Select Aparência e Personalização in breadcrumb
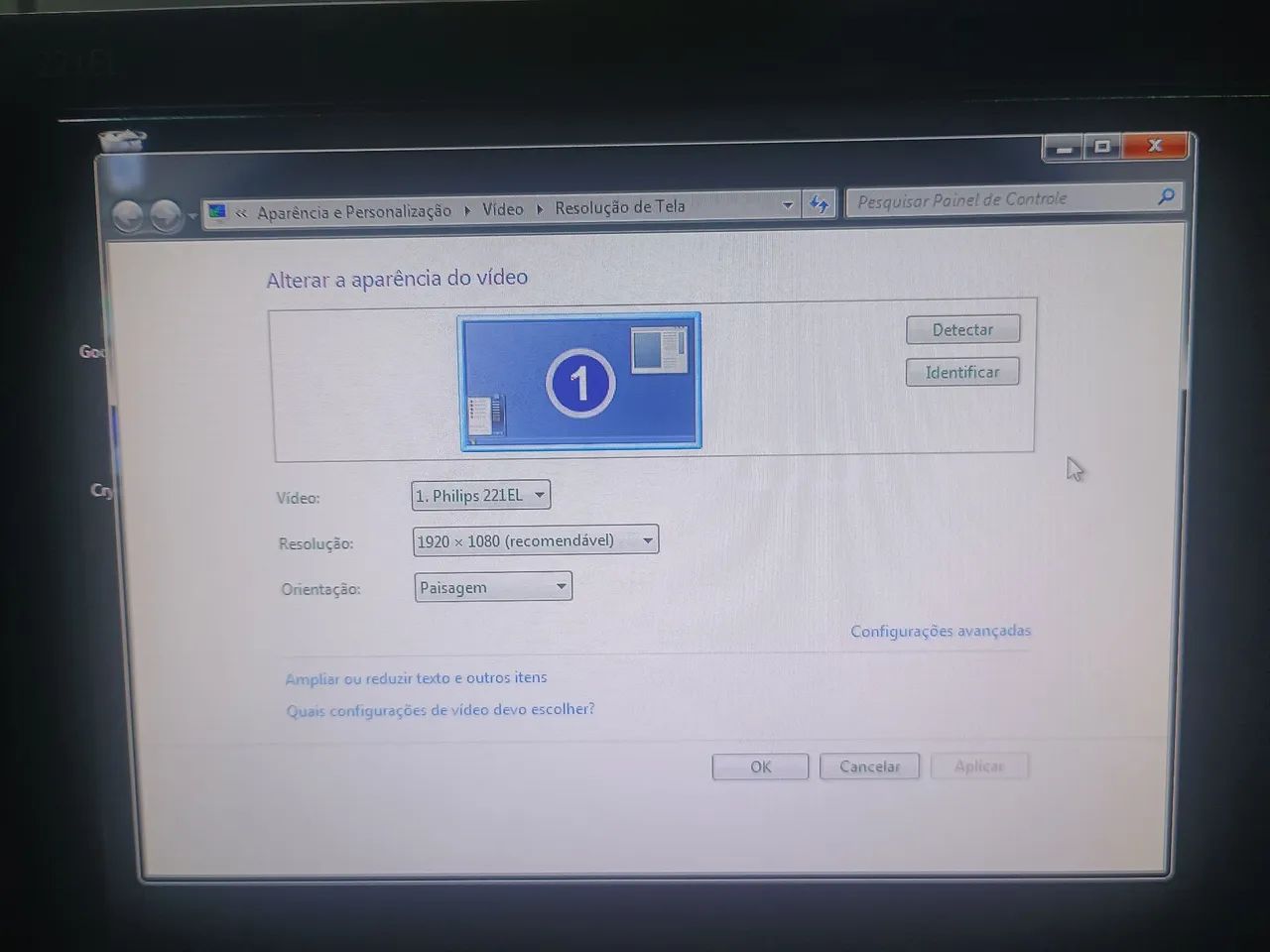Image resolution: width=1270 pixels, height=952 pixels. (x=353, y=211)
